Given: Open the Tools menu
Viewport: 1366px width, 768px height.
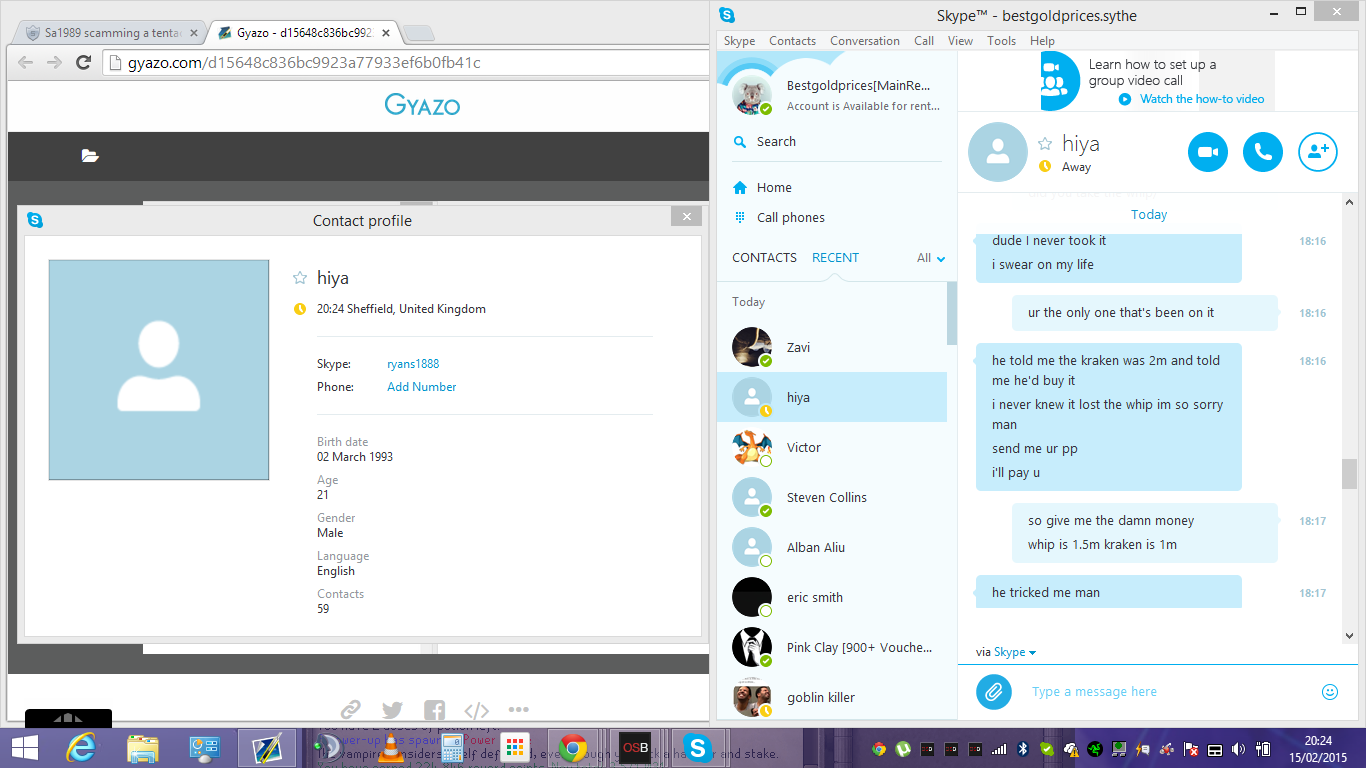Looking at the screenshot, I should point(1001,41).
